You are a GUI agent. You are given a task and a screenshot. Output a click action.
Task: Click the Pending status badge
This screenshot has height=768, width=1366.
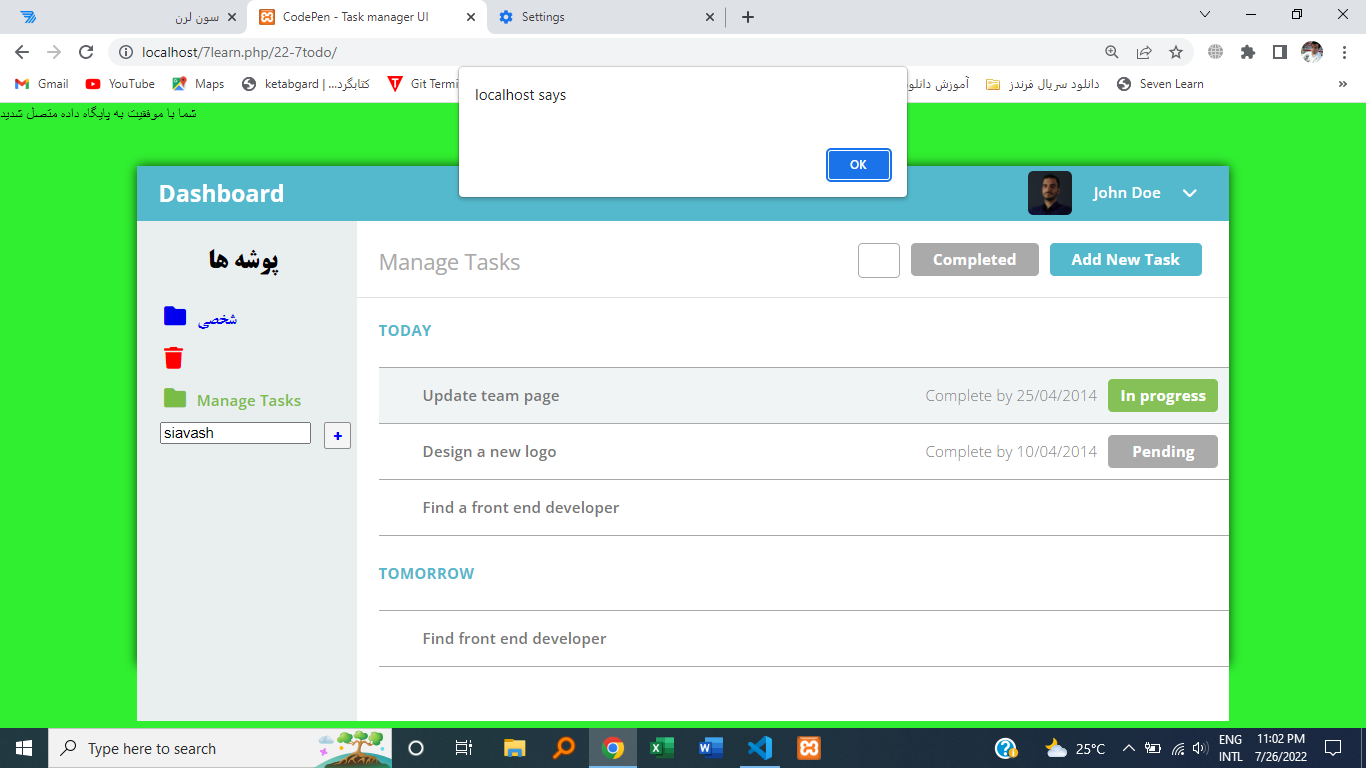1163,452
